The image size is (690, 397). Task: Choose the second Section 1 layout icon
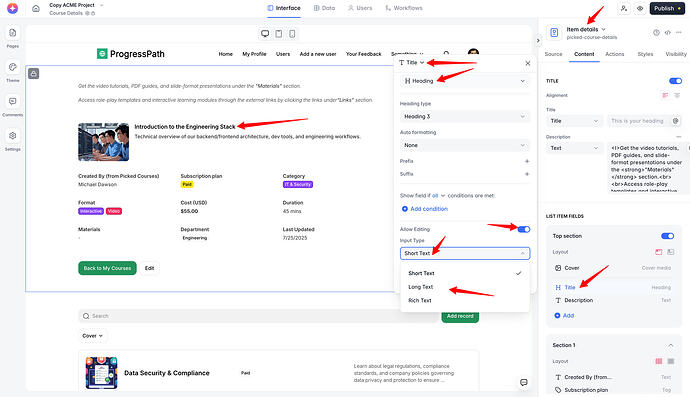point(671,361)
